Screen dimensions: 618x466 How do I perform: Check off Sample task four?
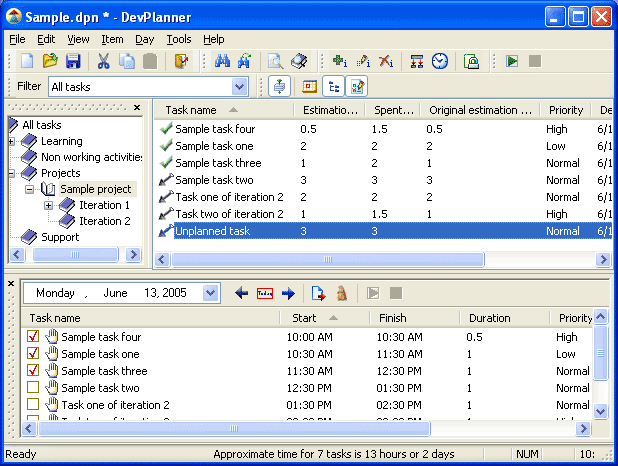33,337
